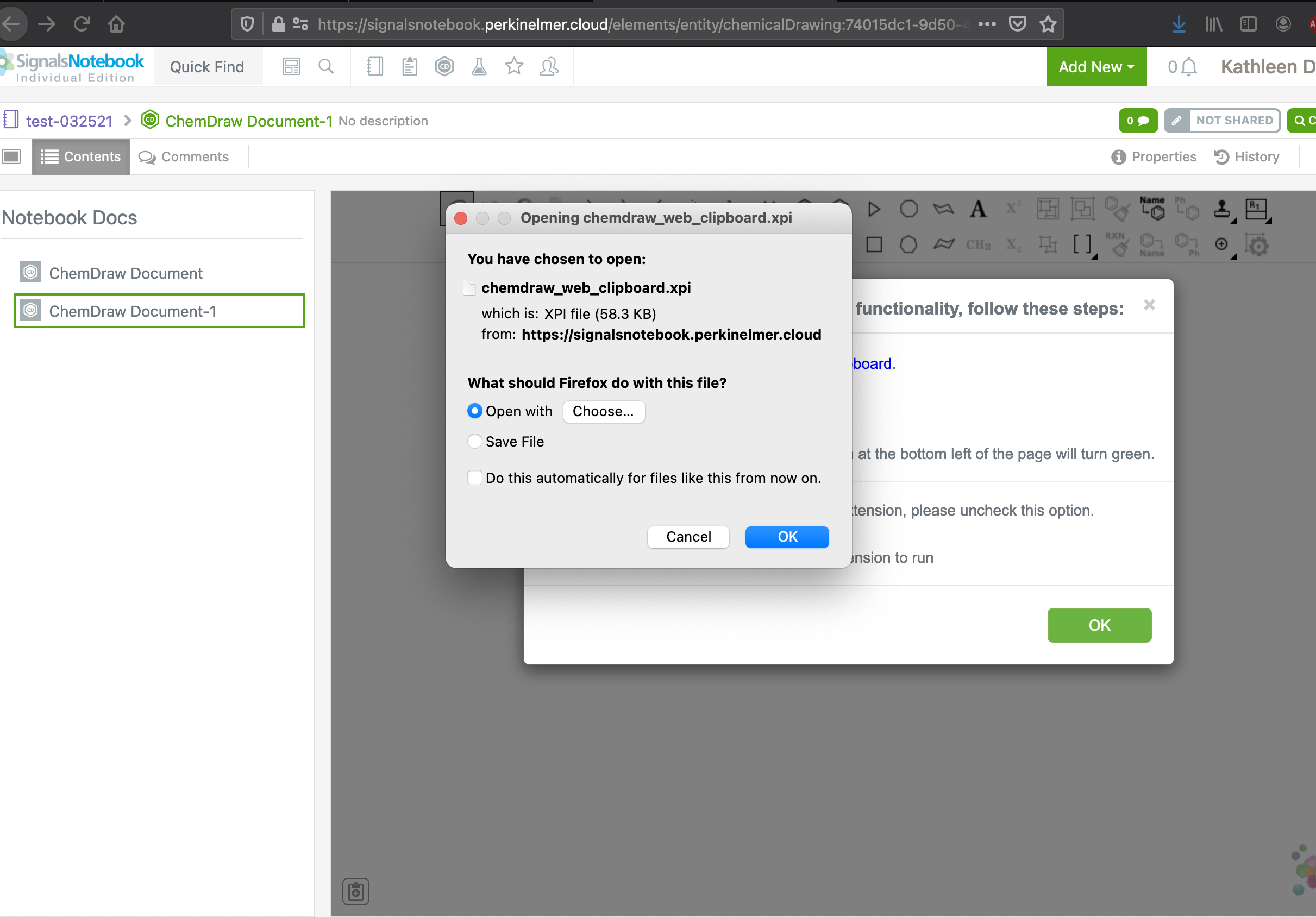
Task: Select the subscript X₂ tool
Action: 1013,244
